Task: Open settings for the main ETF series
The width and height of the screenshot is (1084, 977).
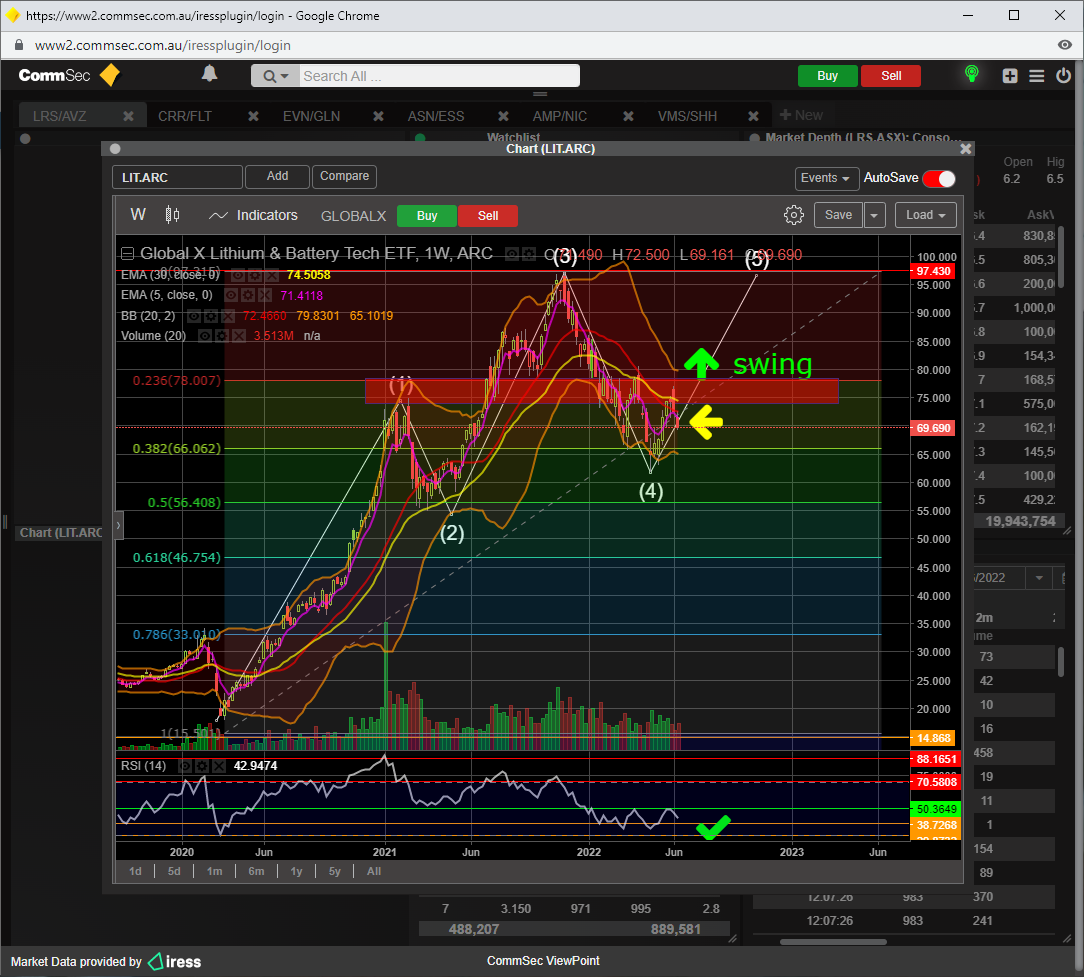Action: pyautogui.click(x=528, y=254)
